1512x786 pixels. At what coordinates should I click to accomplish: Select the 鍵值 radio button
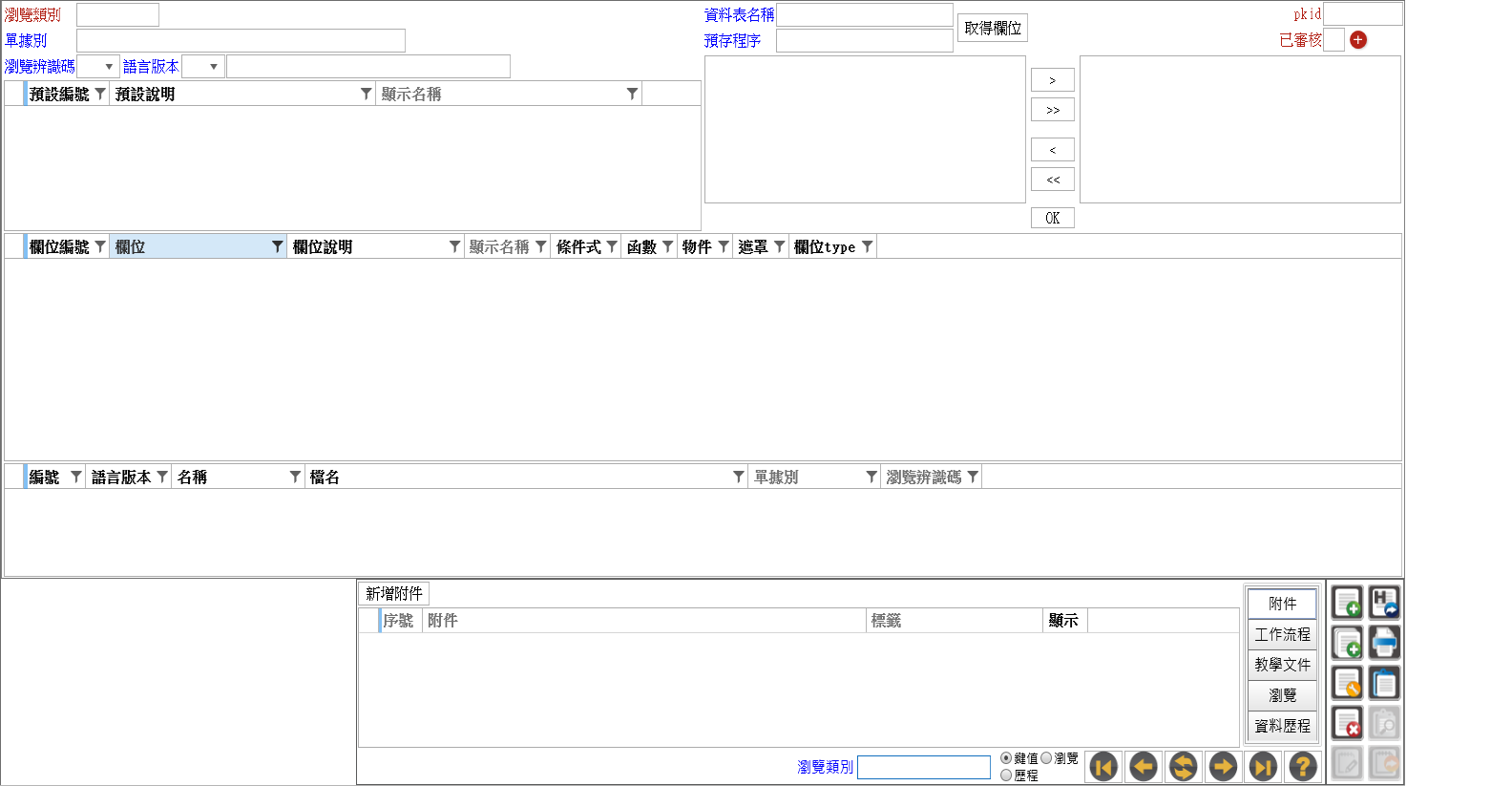click(x=1006, y=758)
